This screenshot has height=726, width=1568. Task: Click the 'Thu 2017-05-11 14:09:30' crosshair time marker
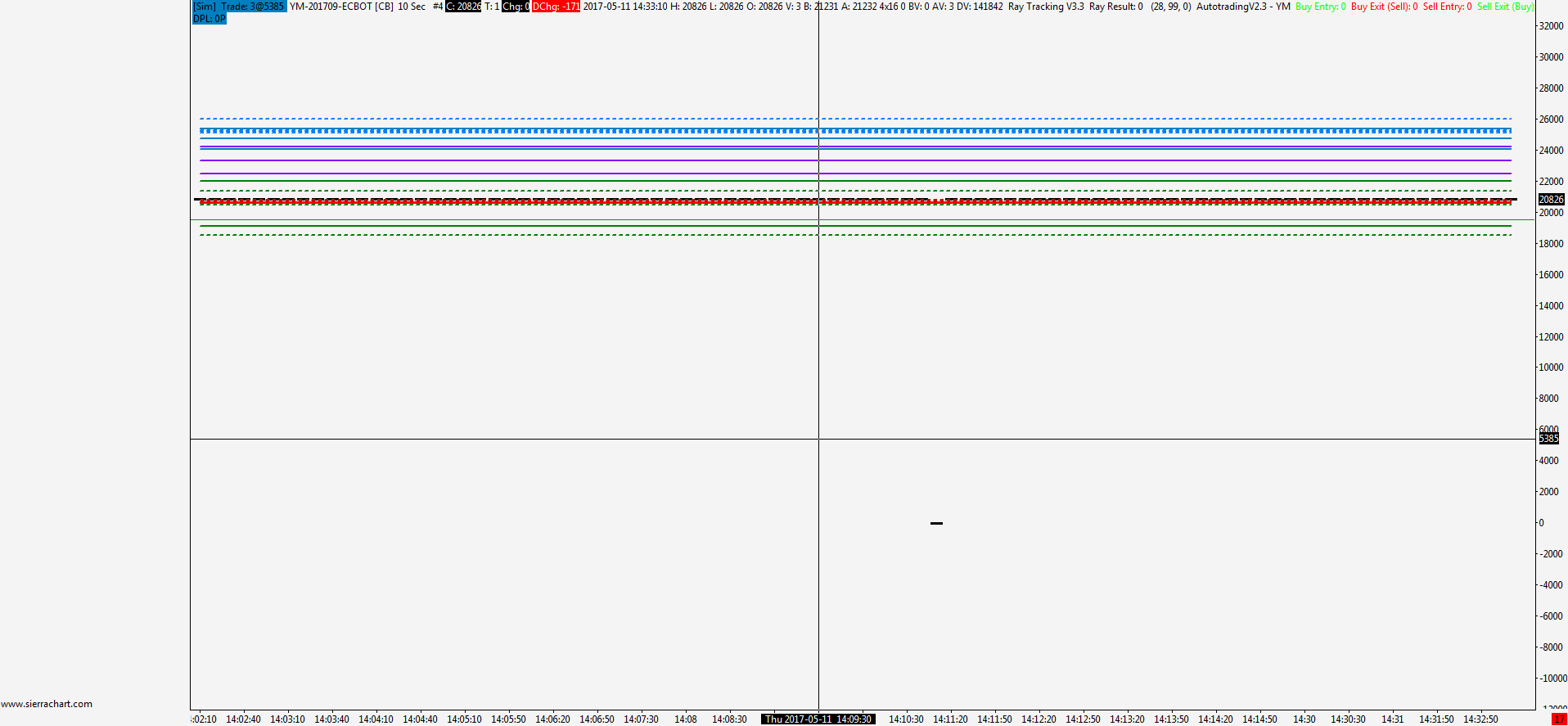tap(818, 719)
